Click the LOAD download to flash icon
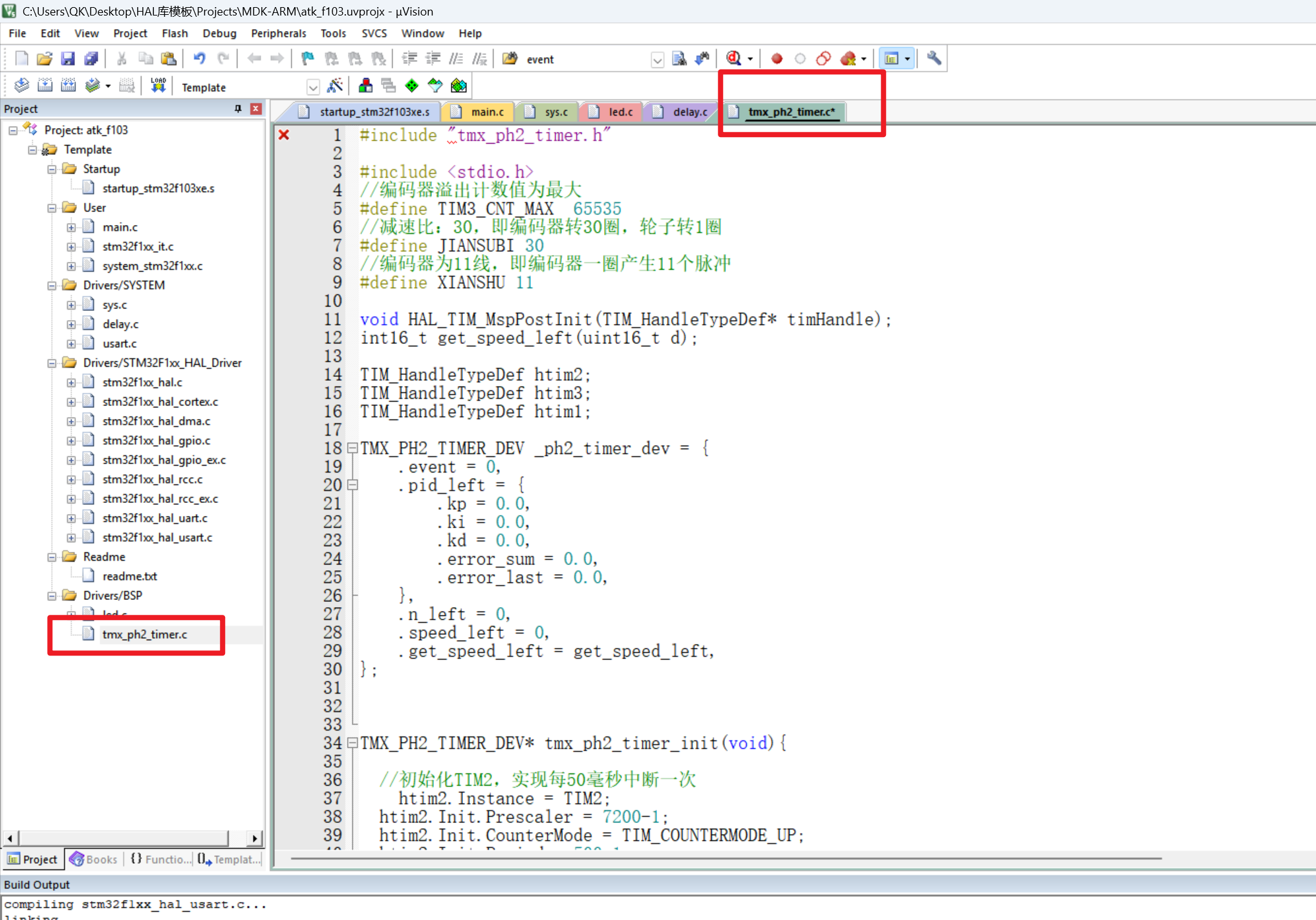This screenshot has height=920, width=1316. pyautogui.click(x=158, y=86)
